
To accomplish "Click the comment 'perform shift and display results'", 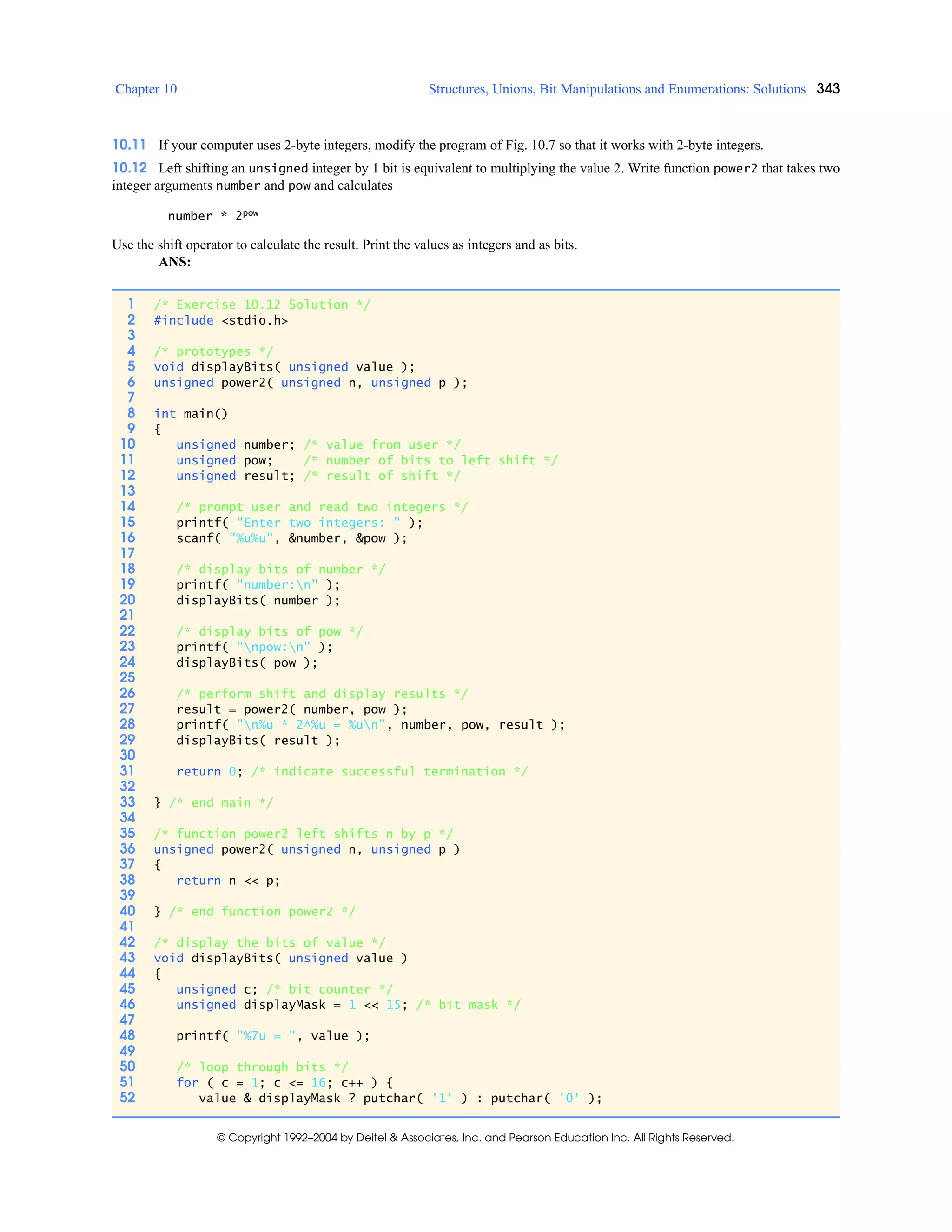I will coord(322,694).
